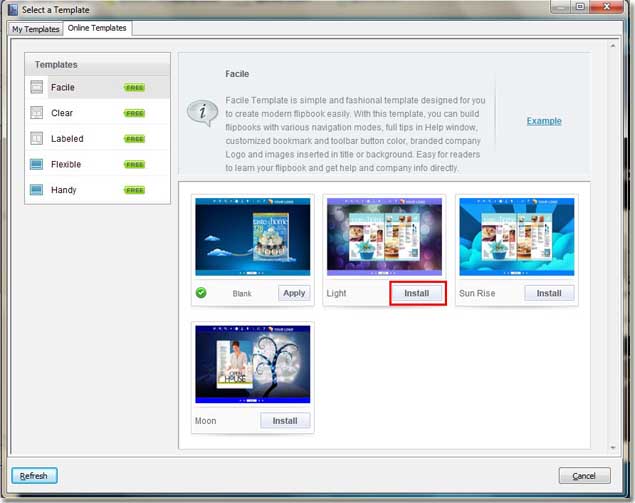The width and height of the screenshot is (635, 503).
Task: Apply the Blank theme
Action: point(294,293)
